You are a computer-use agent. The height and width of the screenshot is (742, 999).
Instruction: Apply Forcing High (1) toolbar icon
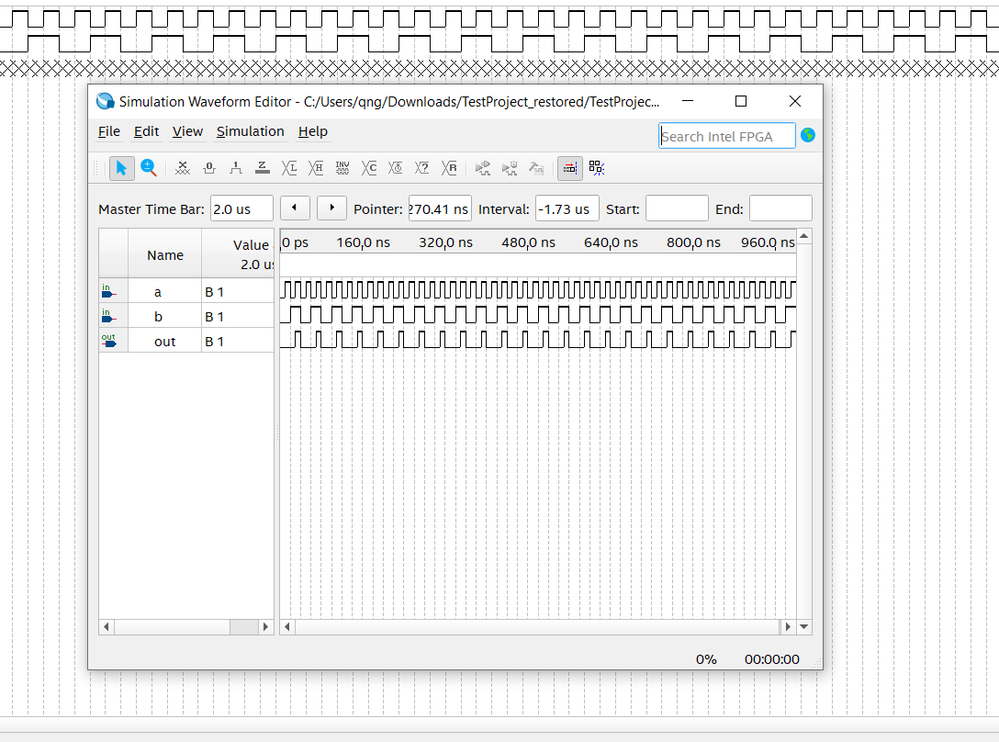pyautogui.click(x=236, y=168)
